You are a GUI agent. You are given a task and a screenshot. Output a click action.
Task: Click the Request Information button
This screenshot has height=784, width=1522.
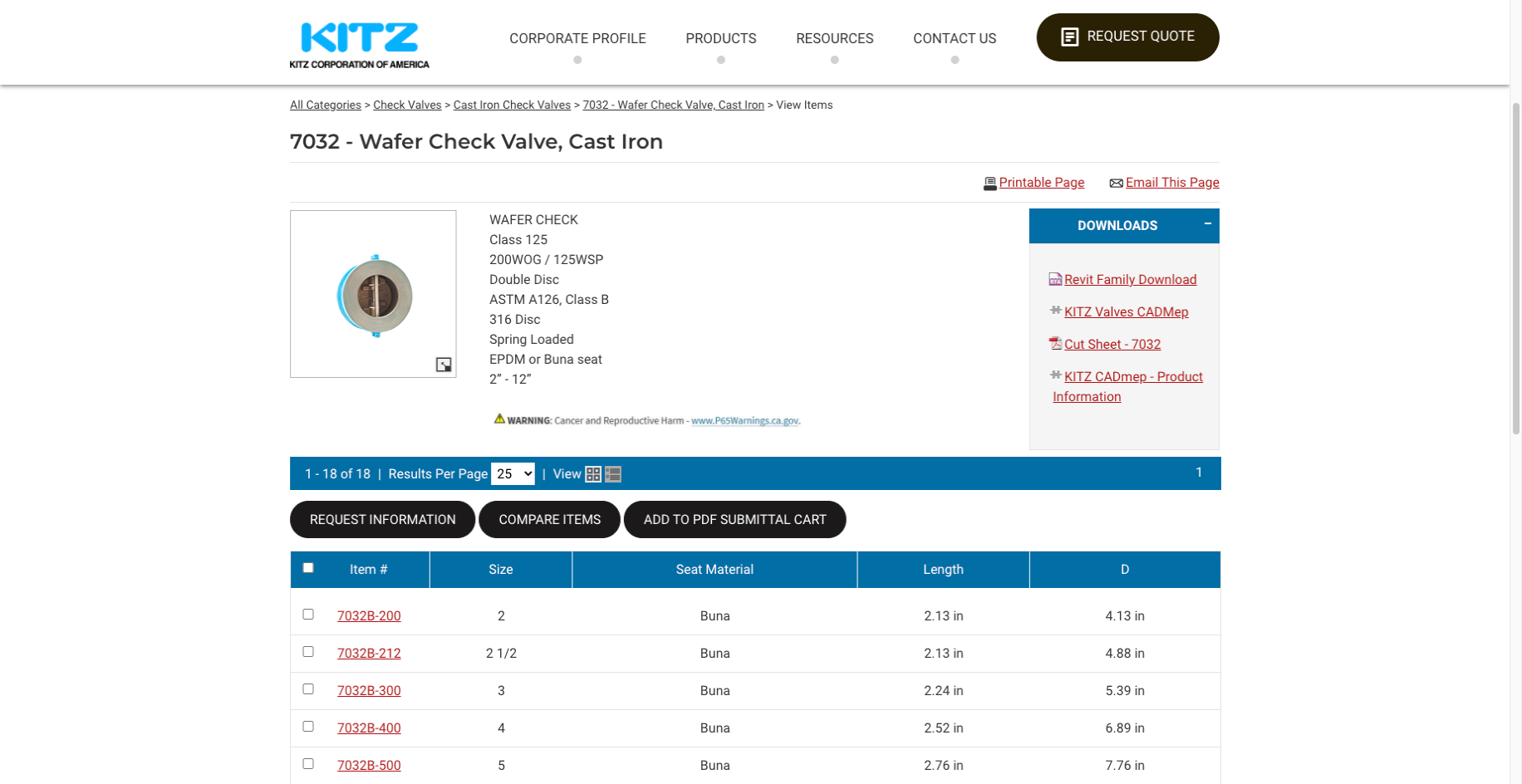pos(382,520)
